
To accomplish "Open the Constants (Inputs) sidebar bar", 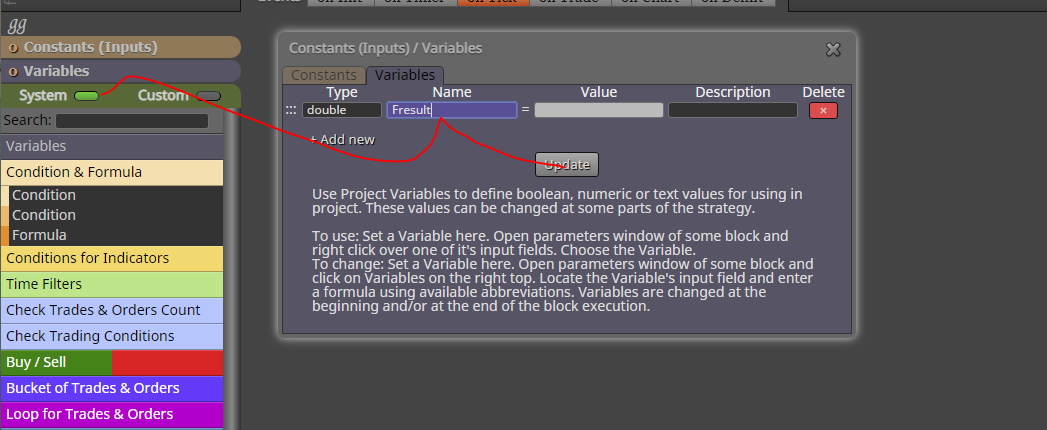I will click(x=120, y=47).
